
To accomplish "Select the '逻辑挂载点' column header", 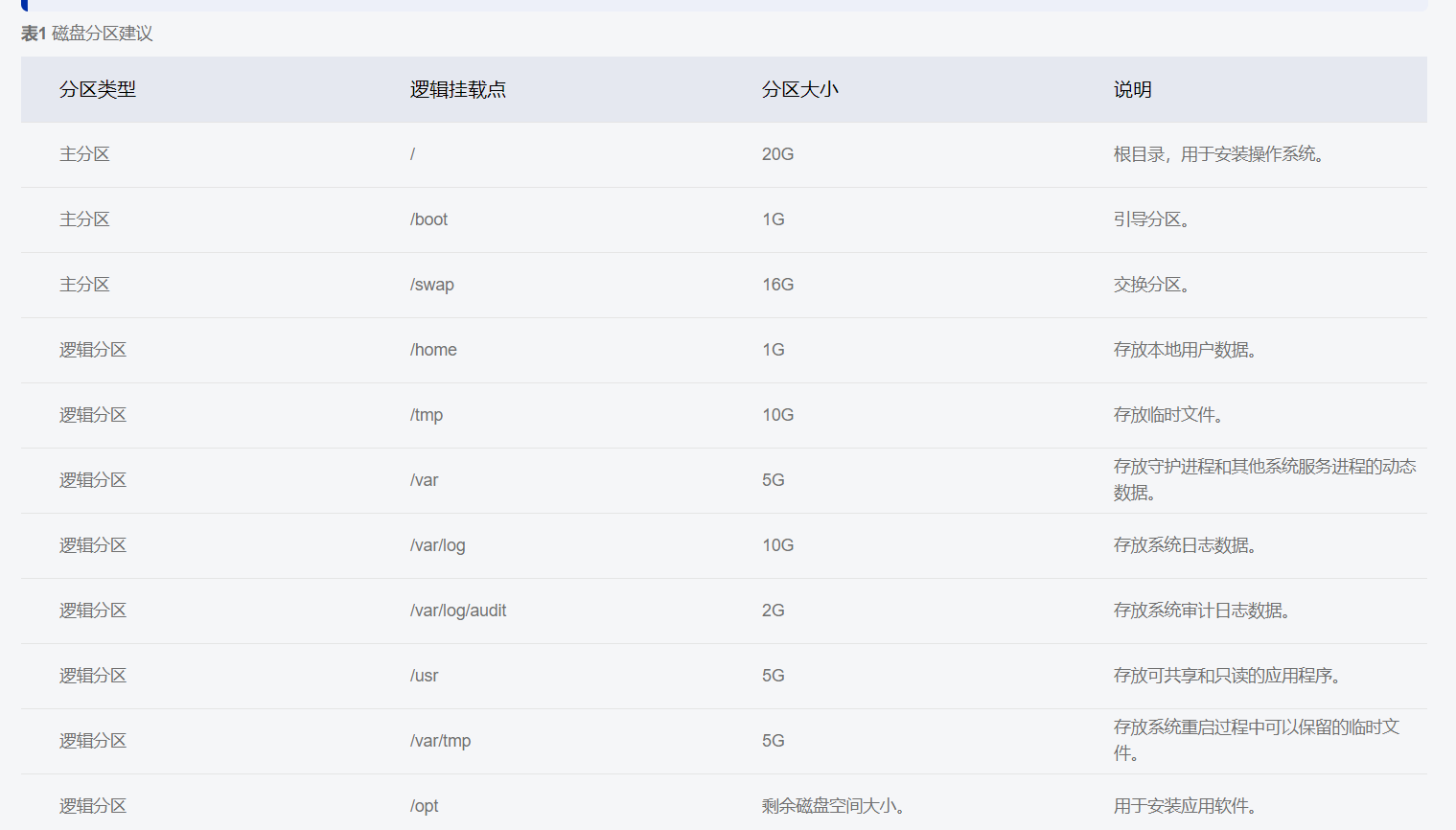I will [458, 89].
